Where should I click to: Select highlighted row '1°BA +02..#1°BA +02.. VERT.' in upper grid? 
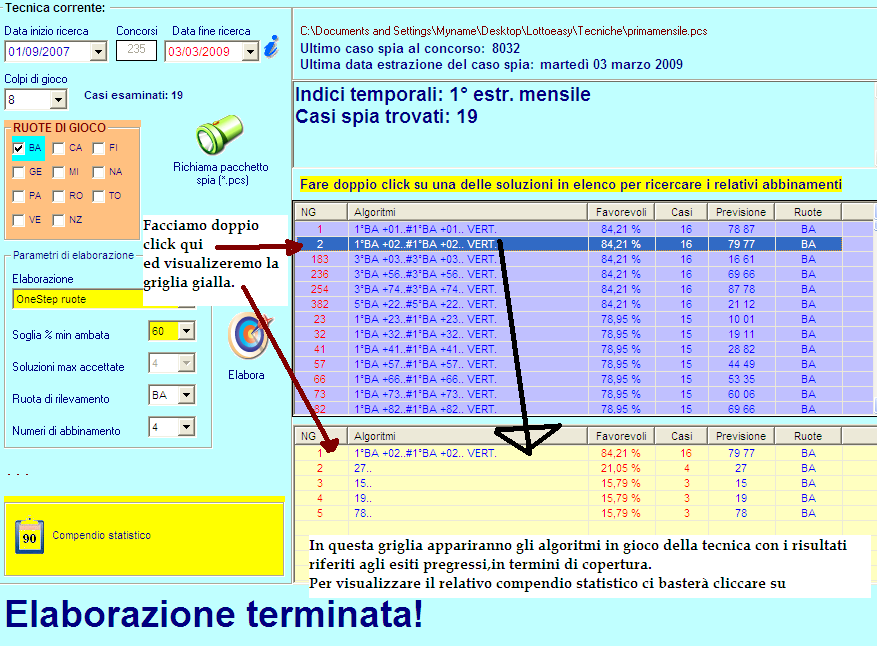click(x=568, y=244)
